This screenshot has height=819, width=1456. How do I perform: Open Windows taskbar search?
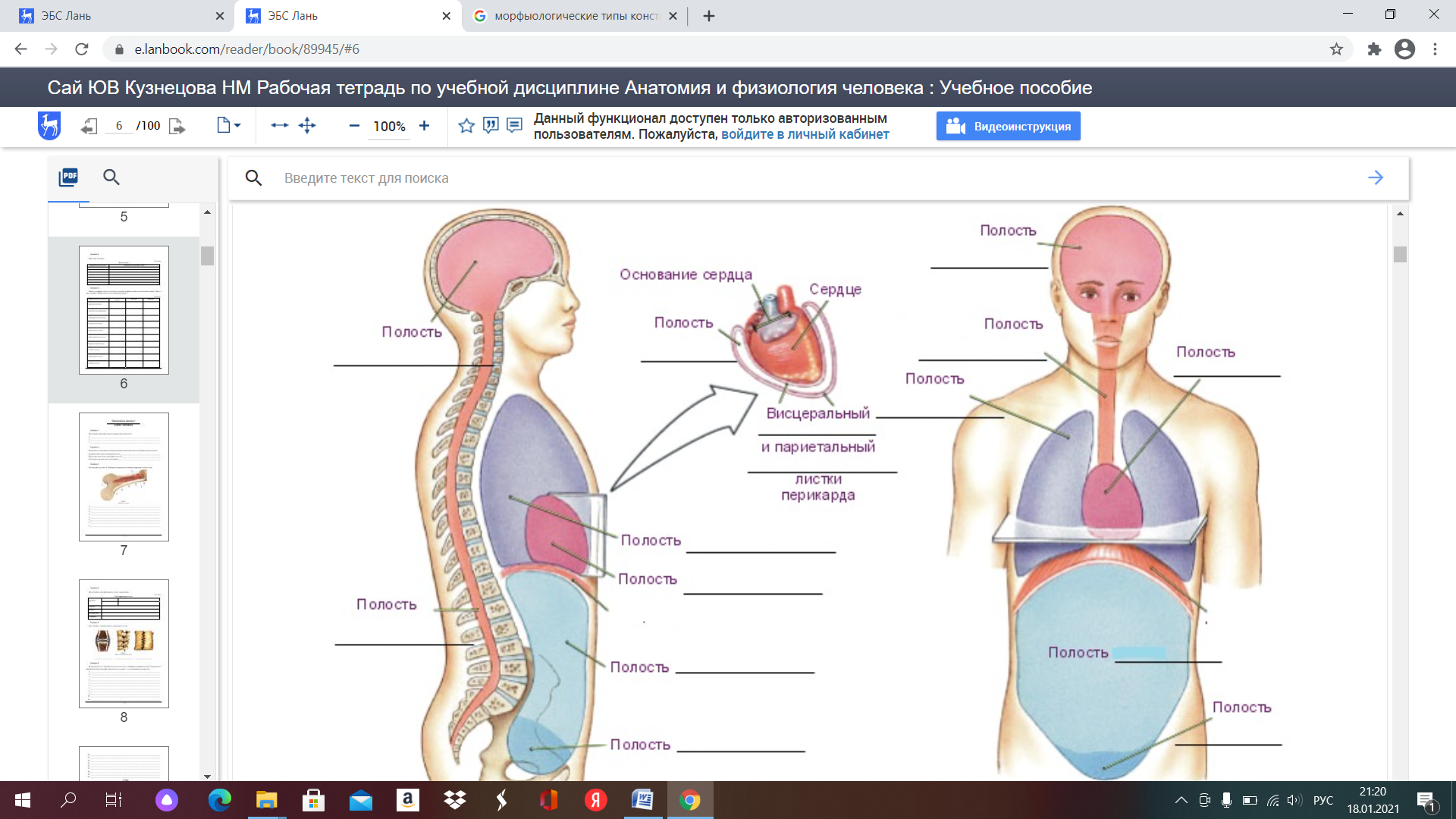(x=69, y=800)
